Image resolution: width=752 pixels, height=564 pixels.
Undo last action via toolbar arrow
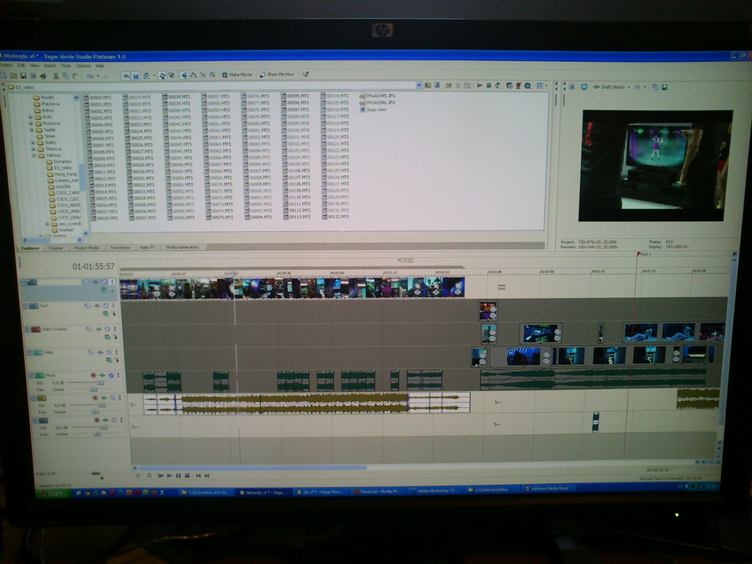pos(90,76)
